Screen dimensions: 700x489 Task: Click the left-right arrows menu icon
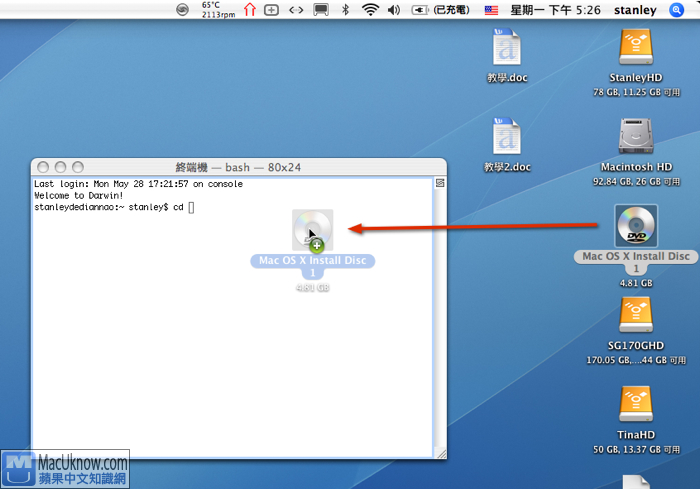tap(296, 10)
